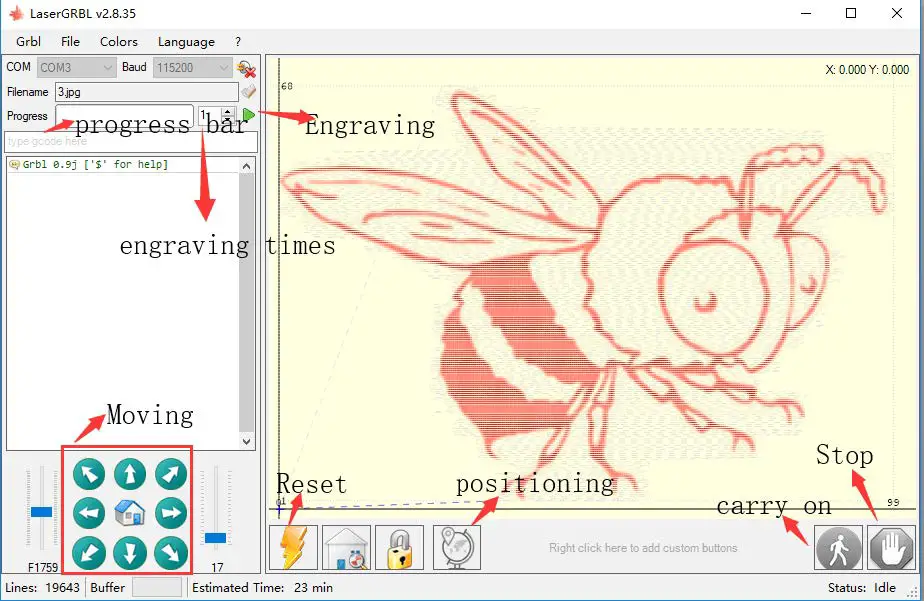
Task: Jog the laser diagonally up-left
Action: [x=89, y=474]
